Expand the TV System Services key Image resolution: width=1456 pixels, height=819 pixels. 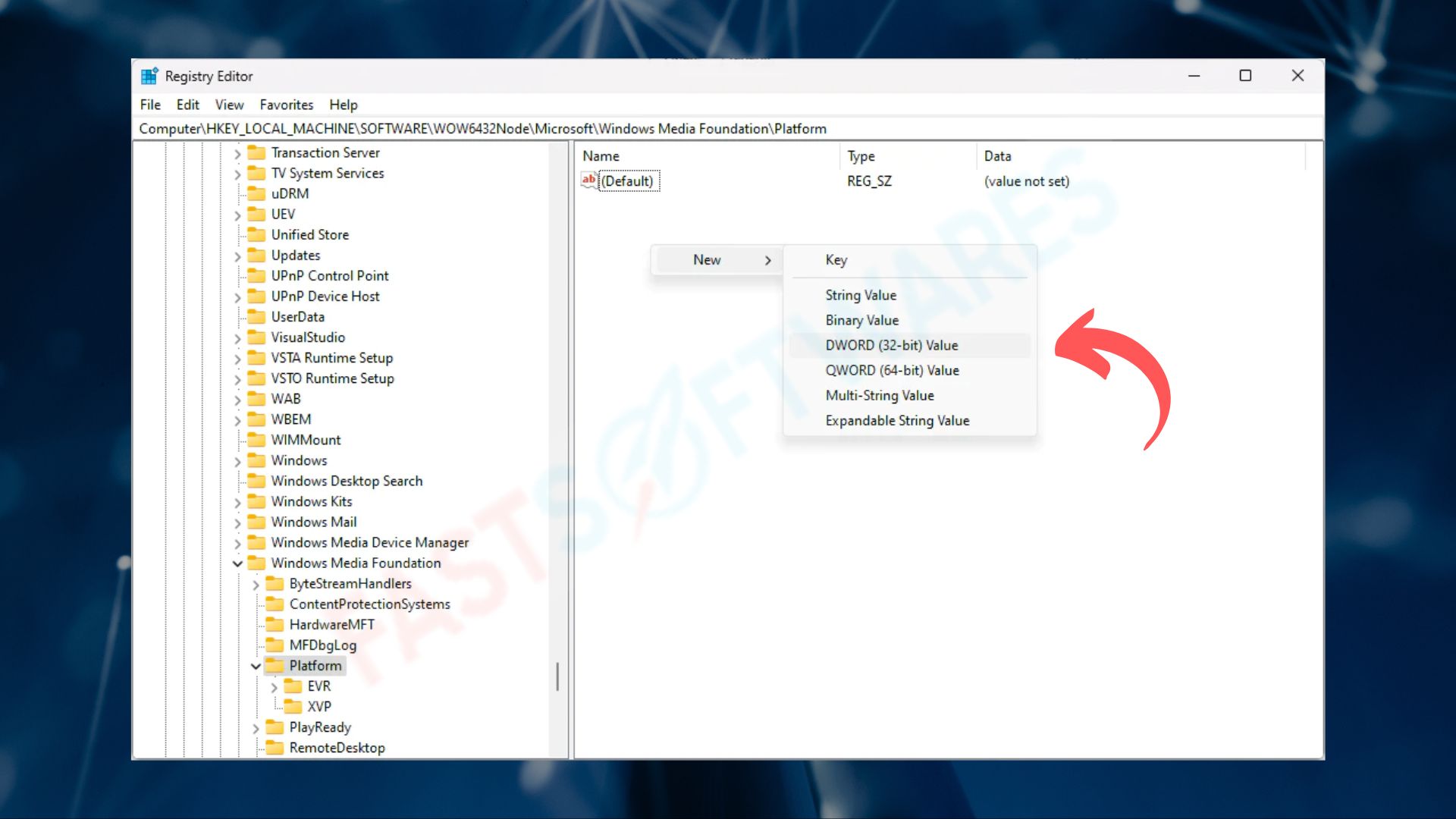(237, 174)
